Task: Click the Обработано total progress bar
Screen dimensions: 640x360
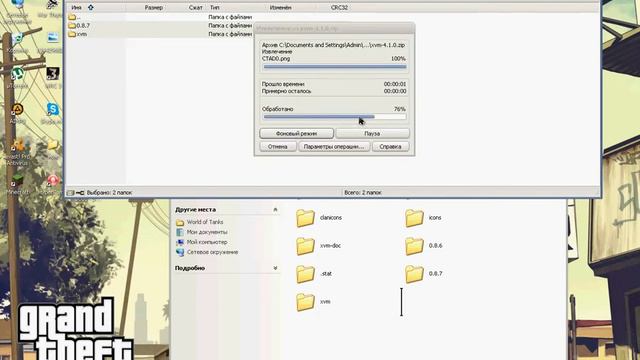Action: 335,117
